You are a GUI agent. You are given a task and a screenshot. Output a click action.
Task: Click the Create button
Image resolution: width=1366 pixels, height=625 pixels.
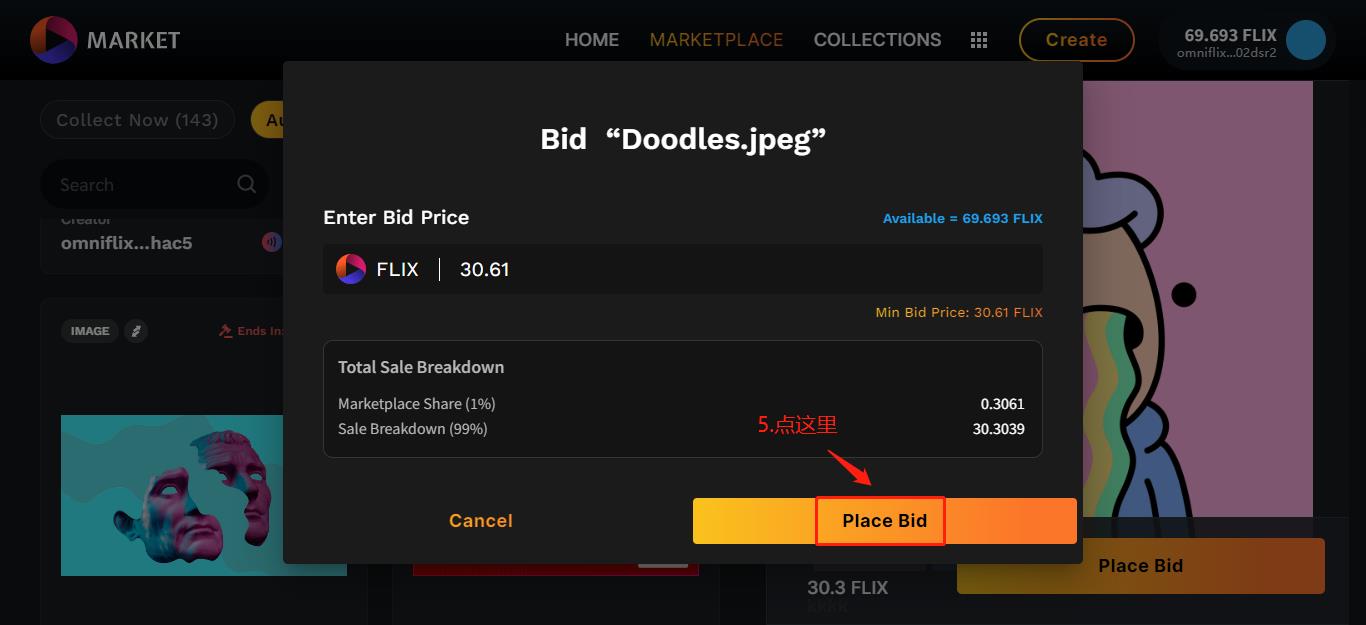tap(1076, 40)
